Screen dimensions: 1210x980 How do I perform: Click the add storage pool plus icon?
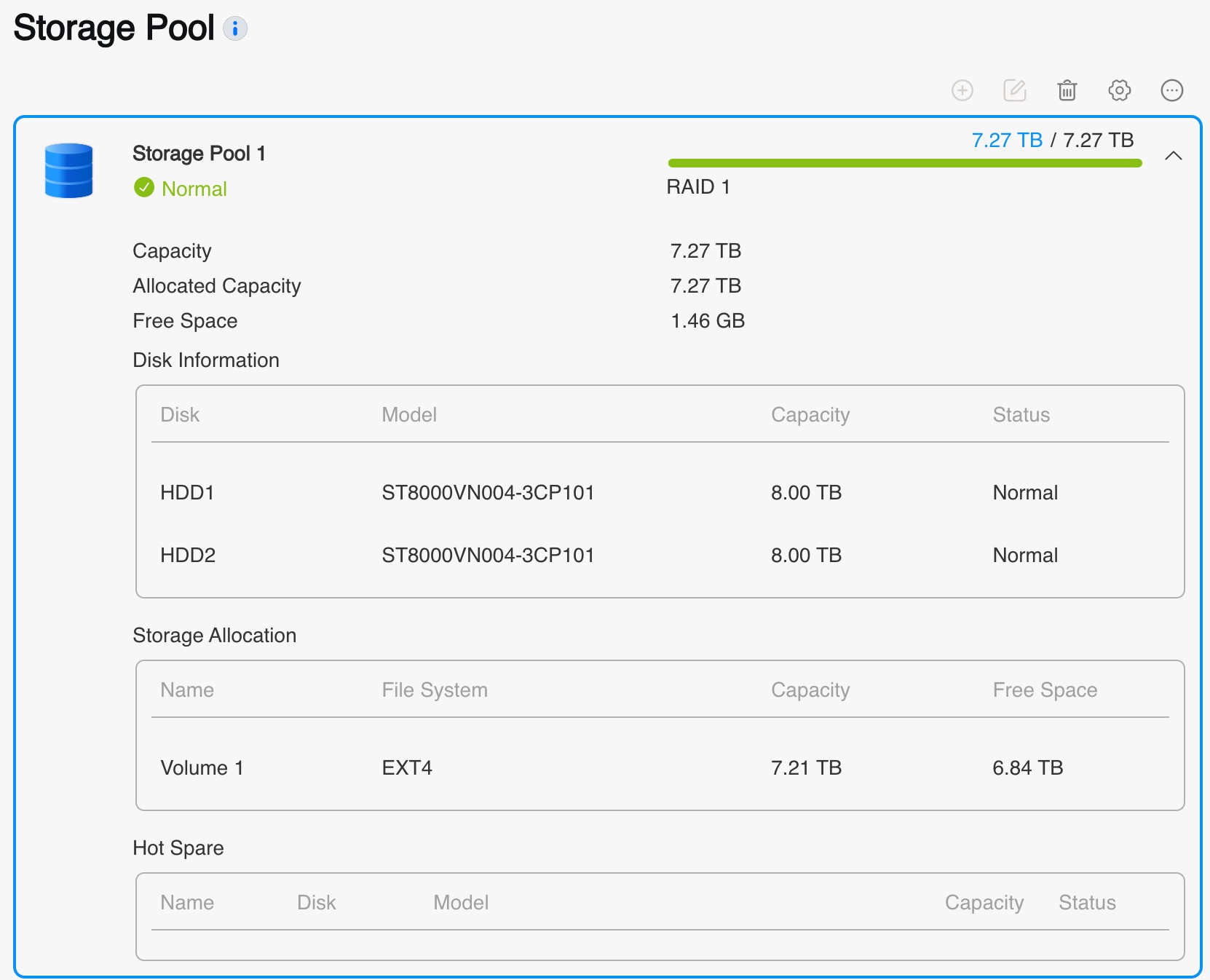coord(962,90)
